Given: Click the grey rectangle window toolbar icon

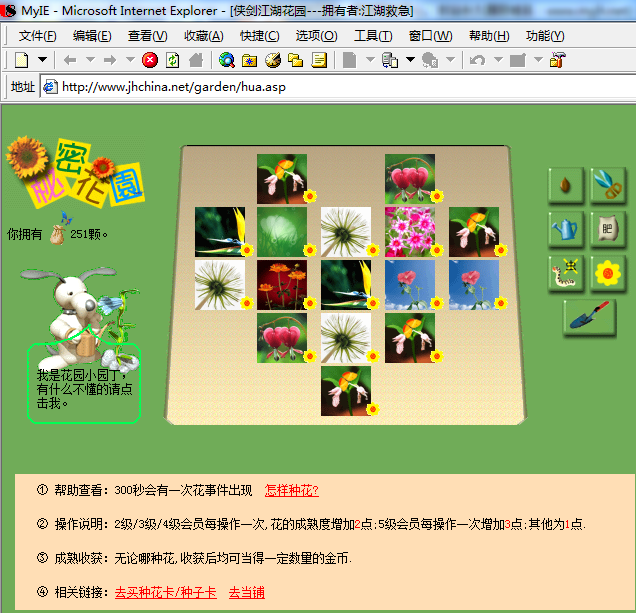Looking at the screenshot, I should coord(518,60).
